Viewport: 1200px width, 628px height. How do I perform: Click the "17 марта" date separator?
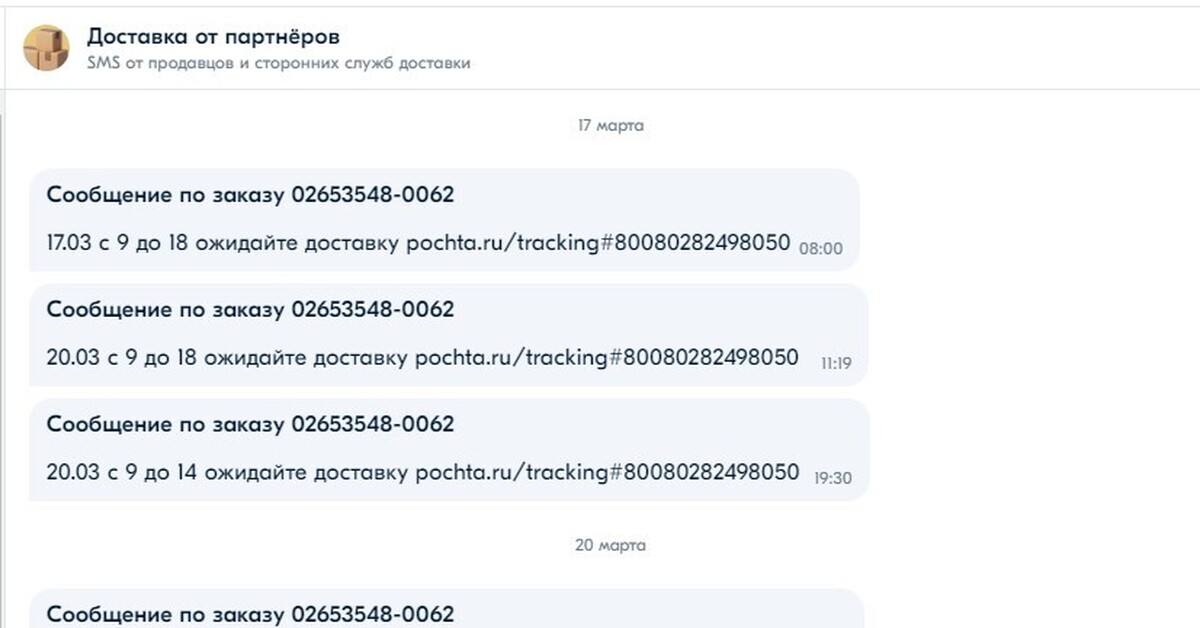pyautogui.click(x=610, y=126)
